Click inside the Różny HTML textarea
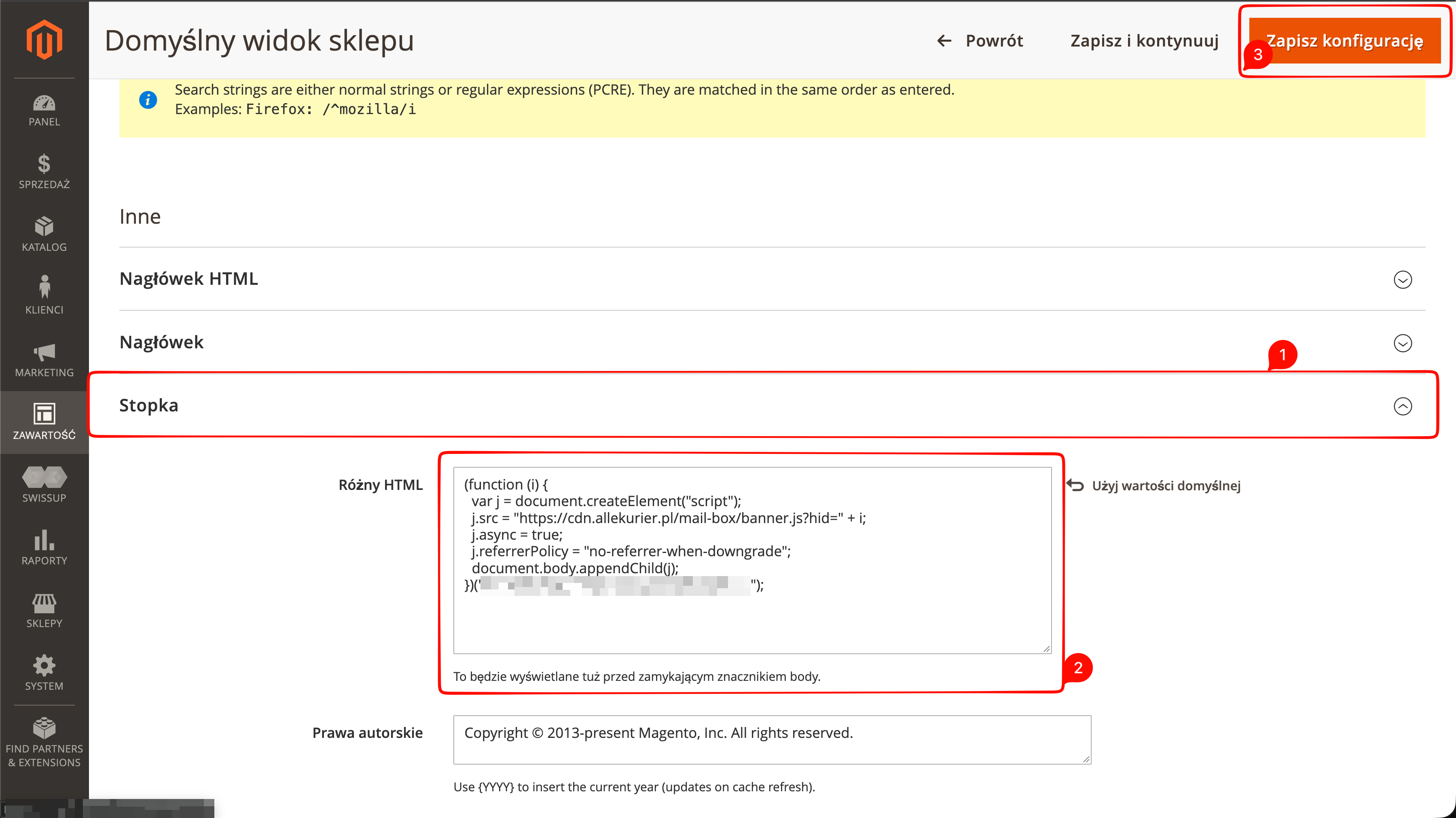The image size is (1456, 818). point(752,560)
